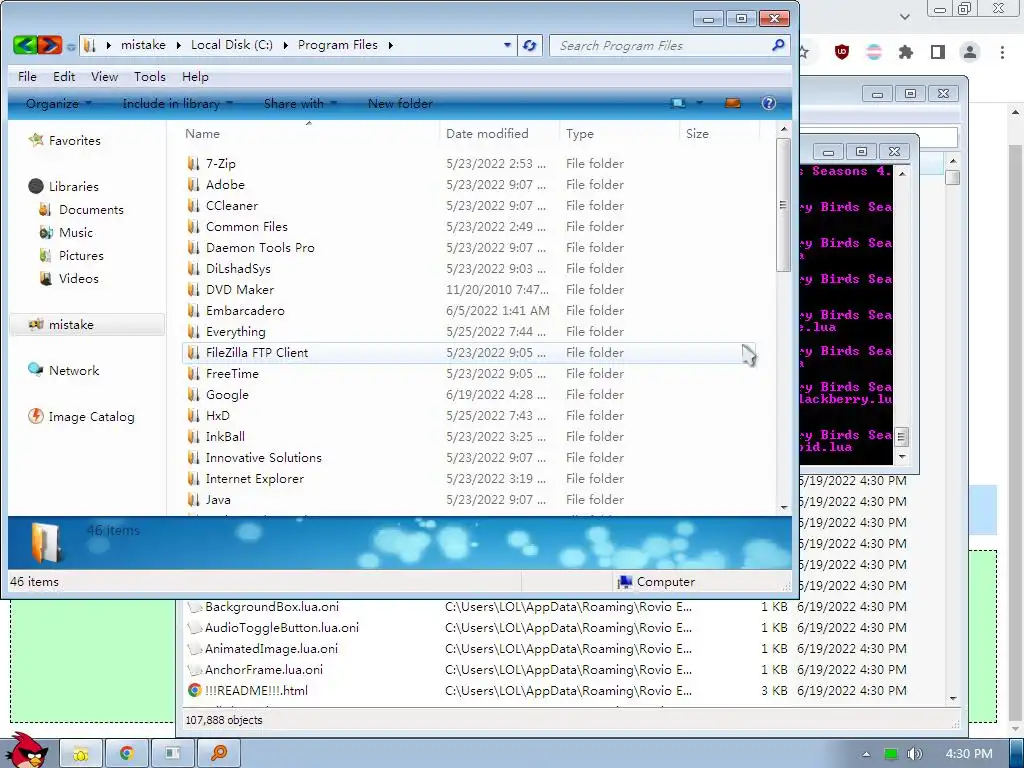Click the Image Catalog icon in sidebar

(36, 416)
